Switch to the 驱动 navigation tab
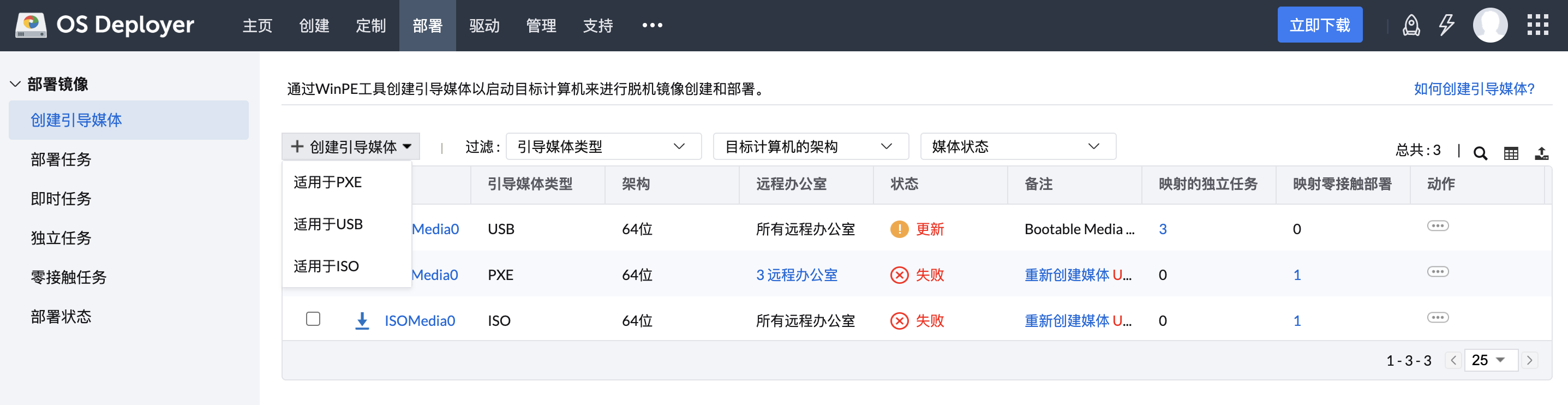Viewport: 1568px width, 405px height. [484, 26]
